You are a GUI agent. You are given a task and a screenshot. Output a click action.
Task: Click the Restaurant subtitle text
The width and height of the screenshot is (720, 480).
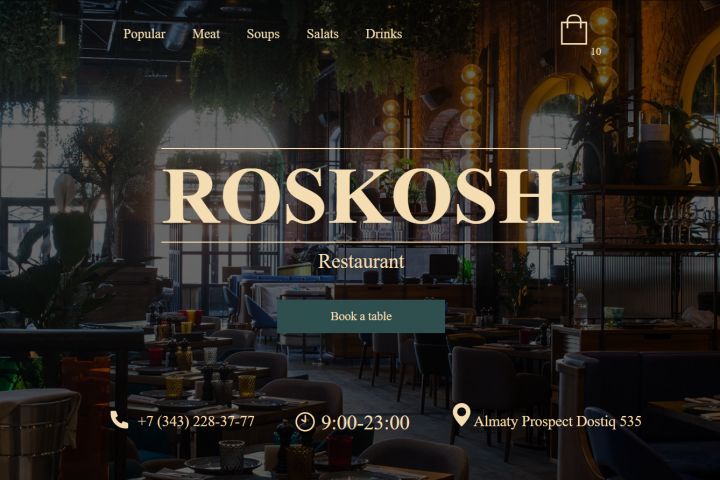click(x=361, y=261)
